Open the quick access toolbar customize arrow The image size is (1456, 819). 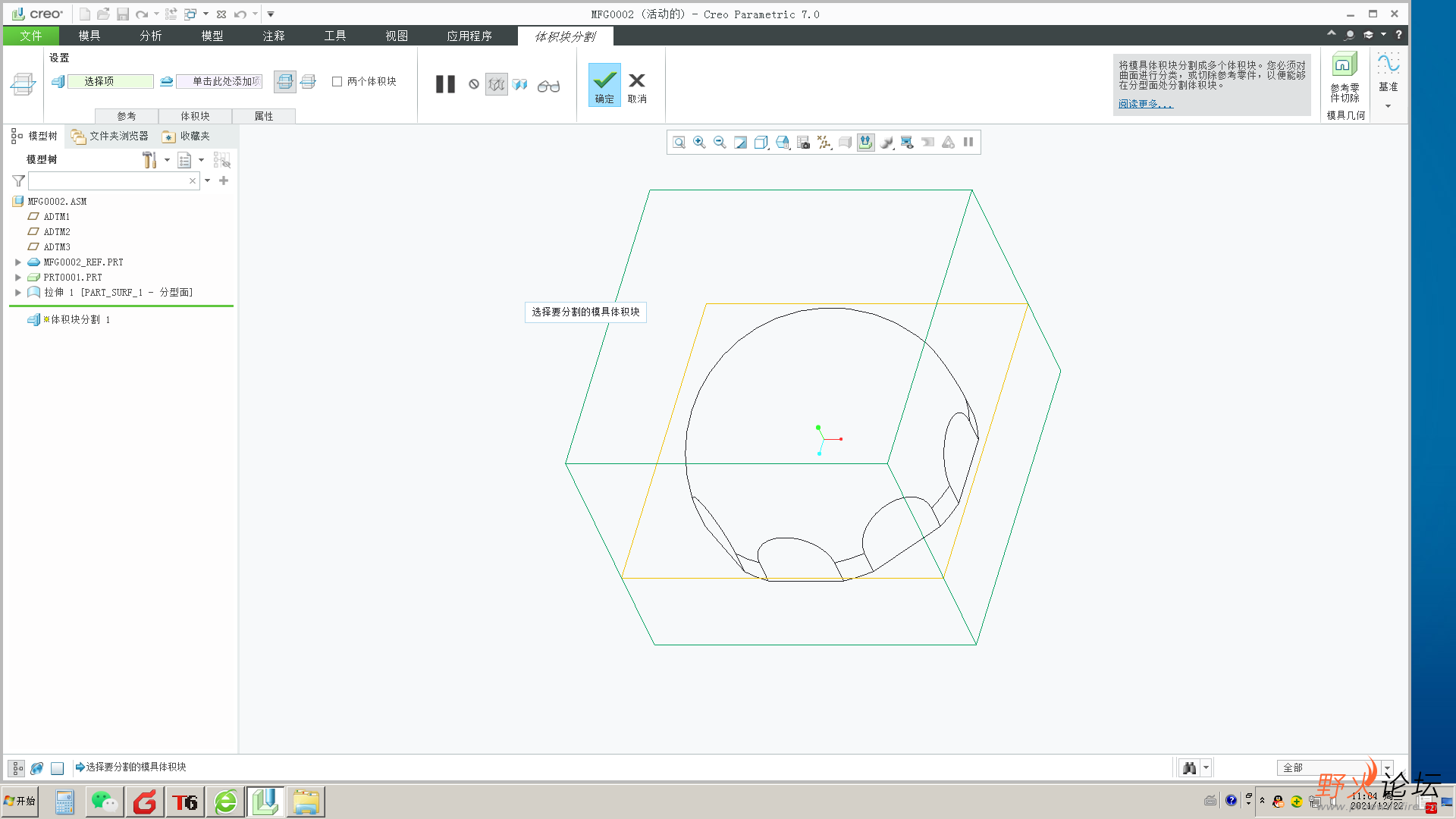(x=271, y=14)
